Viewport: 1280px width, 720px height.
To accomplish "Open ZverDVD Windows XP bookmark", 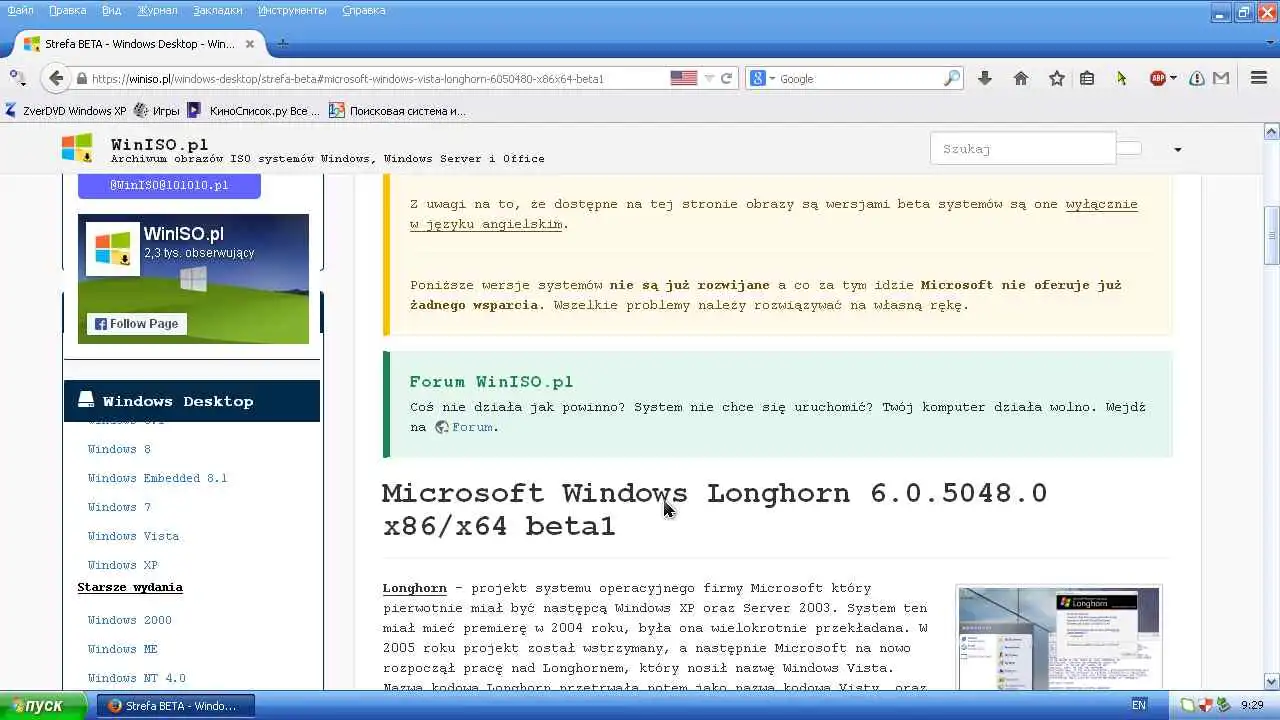I will pos(65,111).
